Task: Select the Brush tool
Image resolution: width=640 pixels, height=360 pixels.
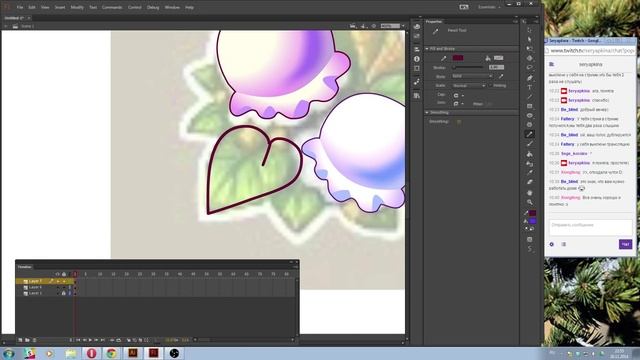Action: click(x=529, y=144)
